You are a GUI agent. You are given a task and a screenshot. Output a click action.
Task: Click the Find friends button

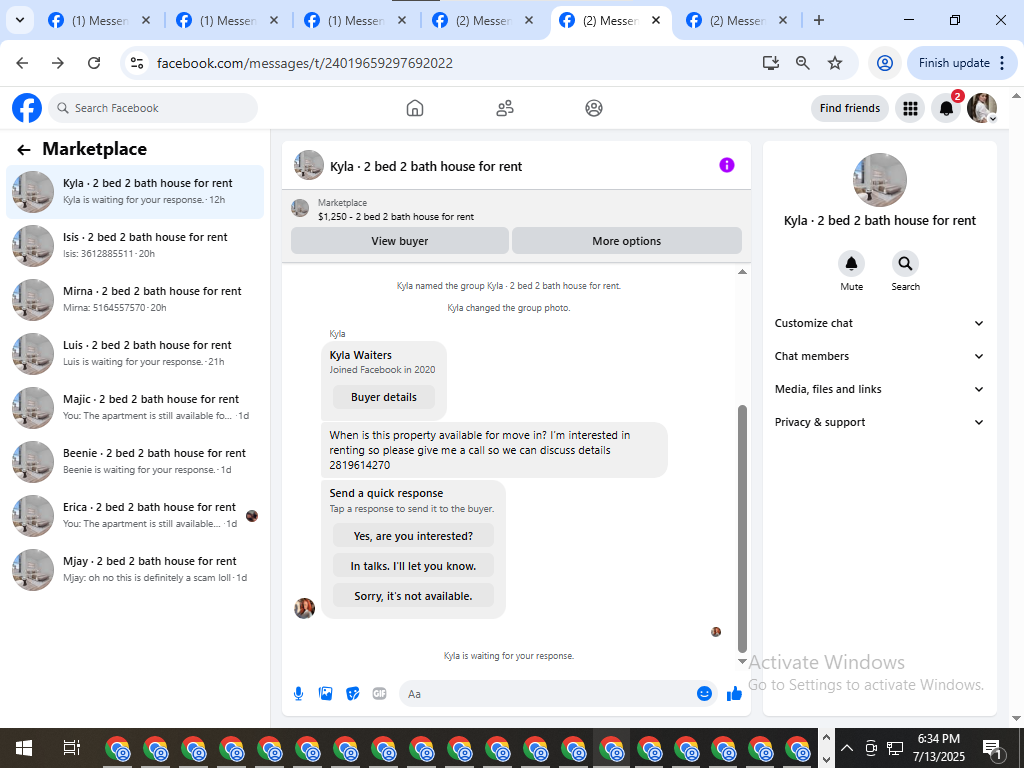tap(850, 108)
